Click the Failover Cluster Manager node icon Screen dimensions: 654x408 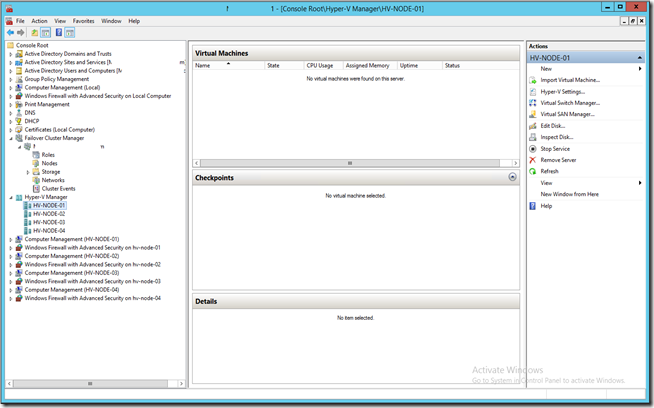point(19,138)
